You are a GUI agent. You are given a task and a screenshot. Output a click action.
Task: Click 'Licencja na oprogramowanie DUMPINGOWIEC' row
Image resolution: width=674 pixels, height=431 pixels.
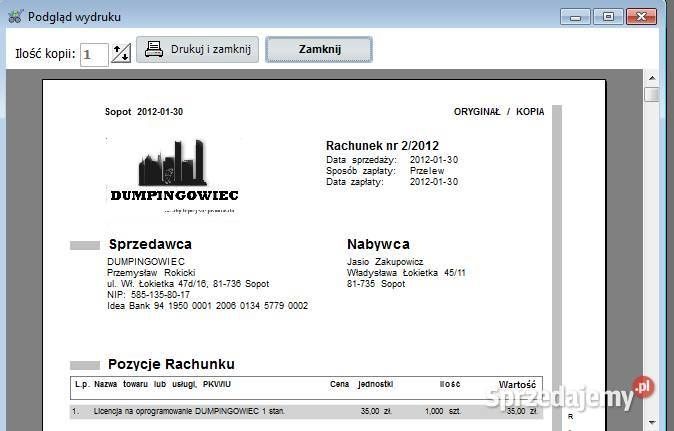(306, 411)
